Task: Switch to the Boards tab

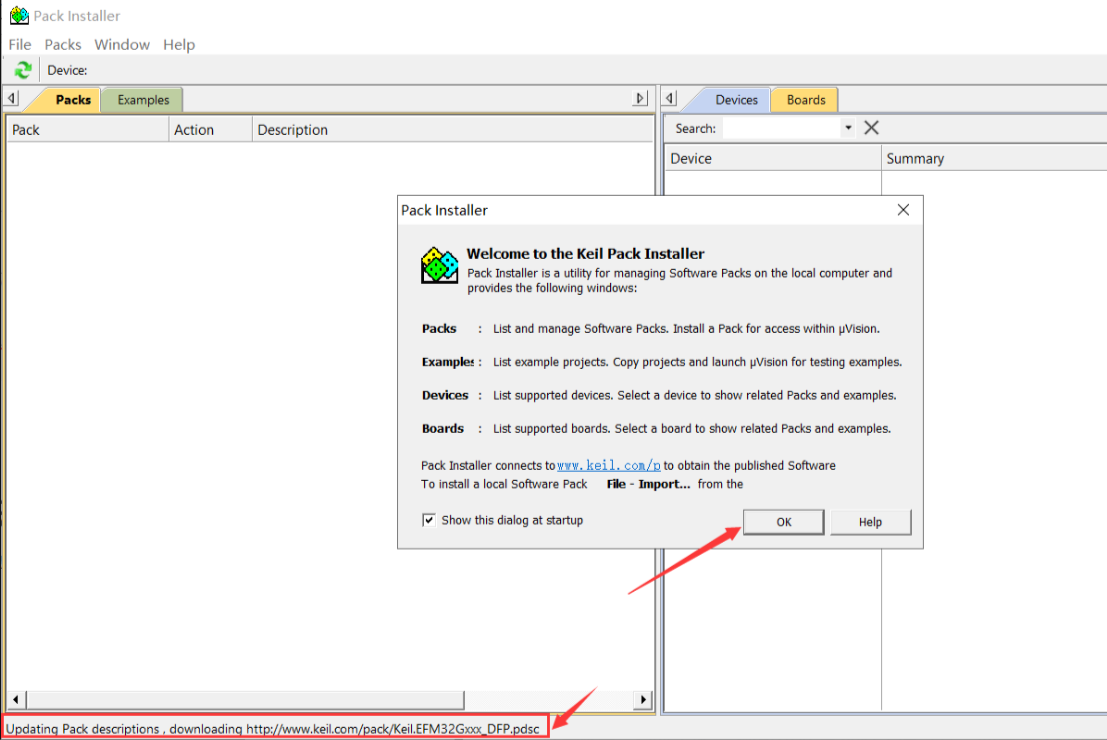Action: 806,100
